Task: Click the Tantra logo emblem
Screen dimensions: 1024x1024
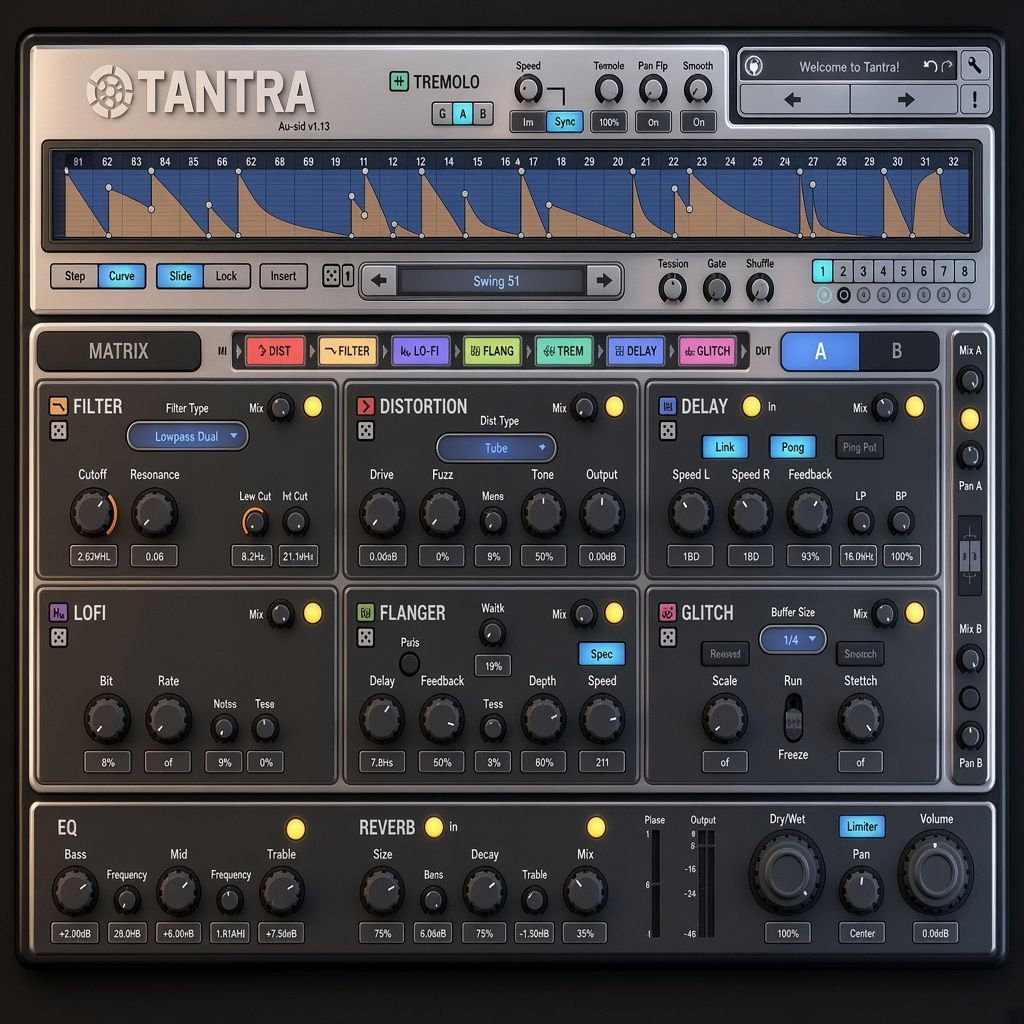Action: pos(109,91)
